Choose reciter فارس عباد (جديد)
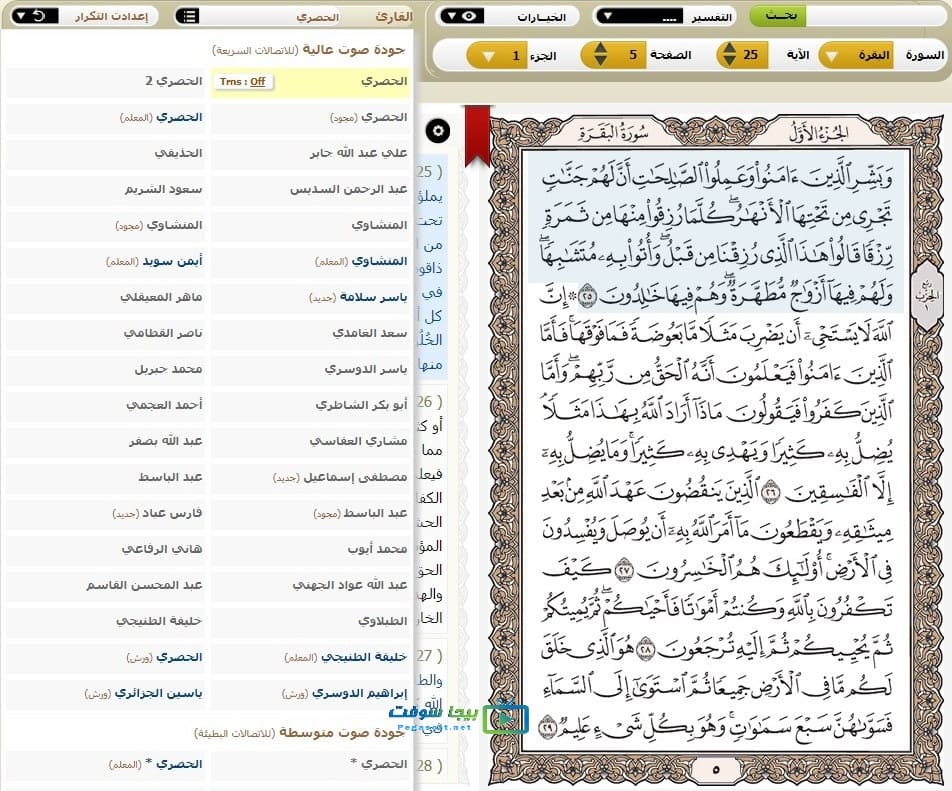The image size is (952, 791). pyautogui.click(x=104, y=513)
